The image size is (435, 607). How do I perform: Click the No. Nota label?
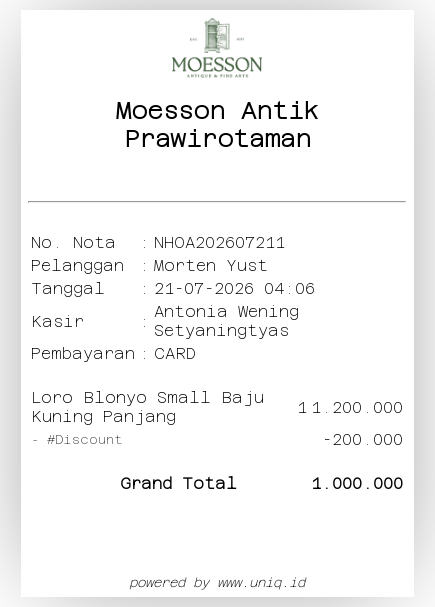(73, 243)
